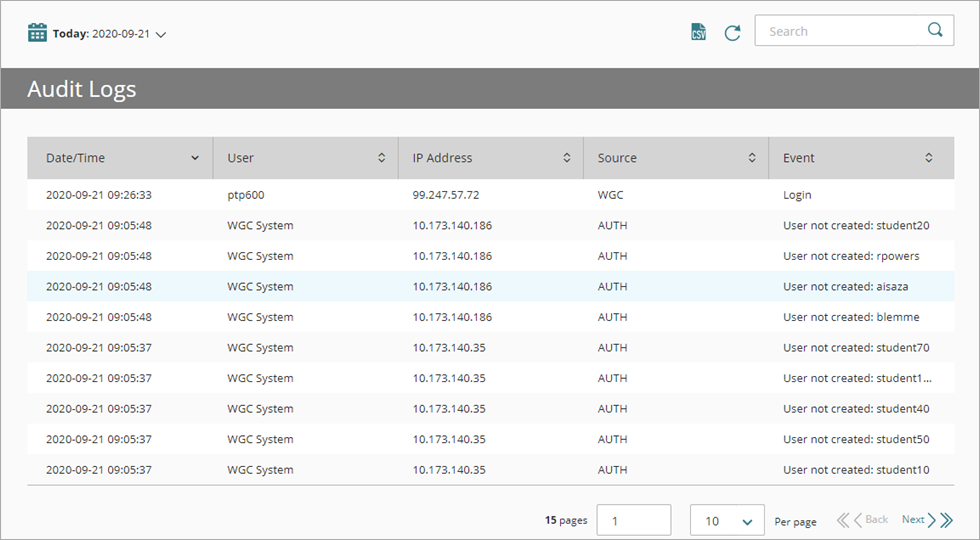
Task: Click the WGC source cell
Action: click(x=610, y=195)
